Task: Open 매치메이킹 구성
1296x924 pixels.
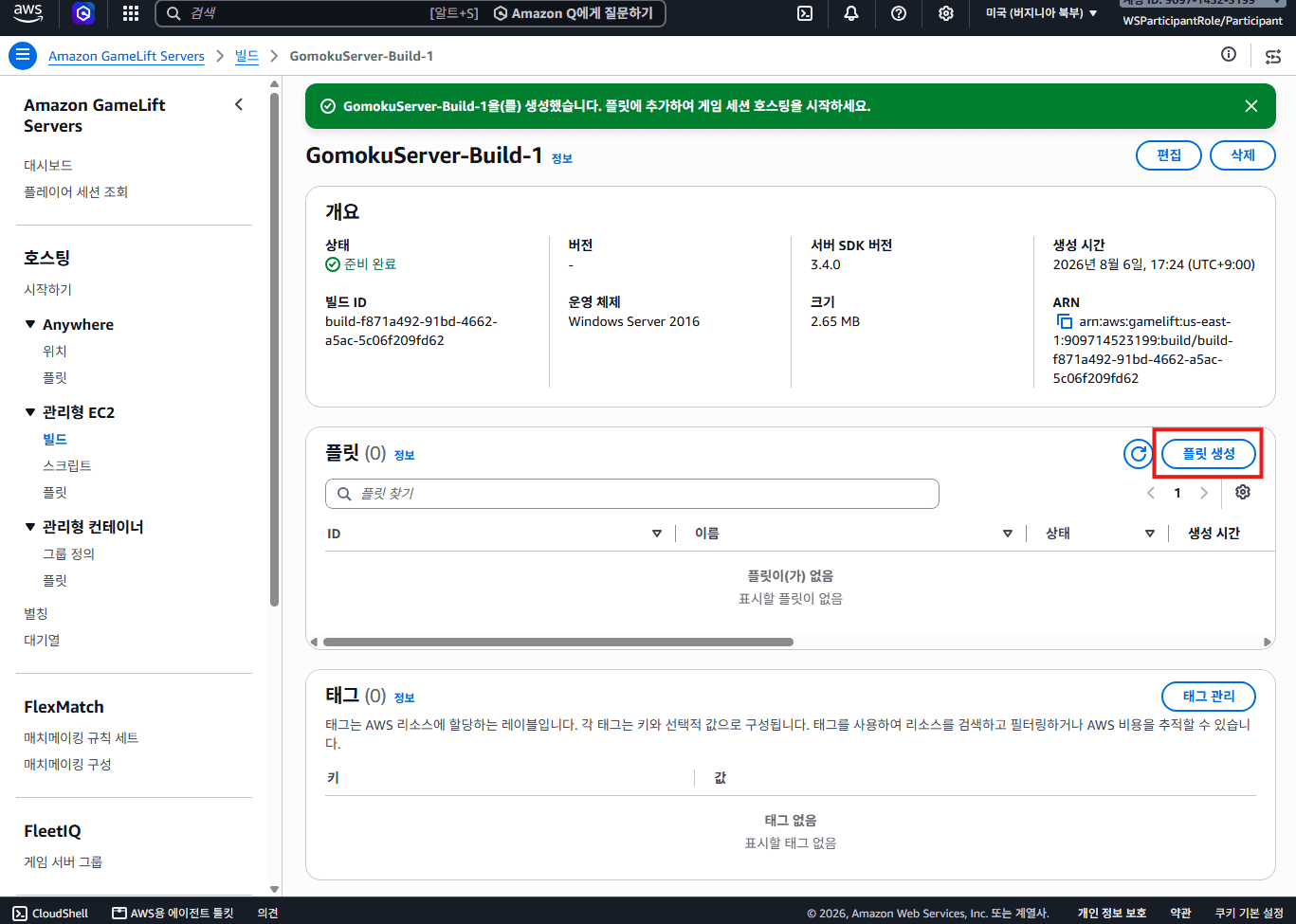Action: click(67, 764)
